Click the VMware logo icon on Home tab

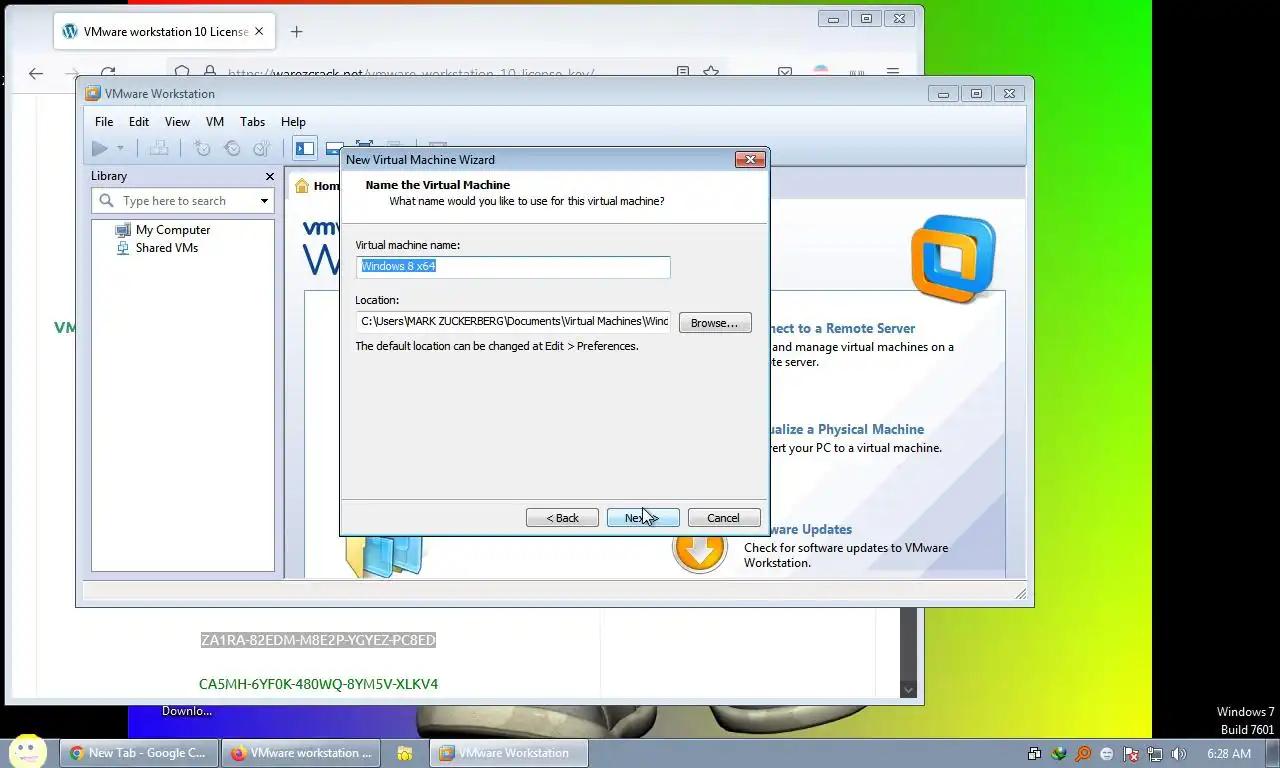tap(953, 258)
